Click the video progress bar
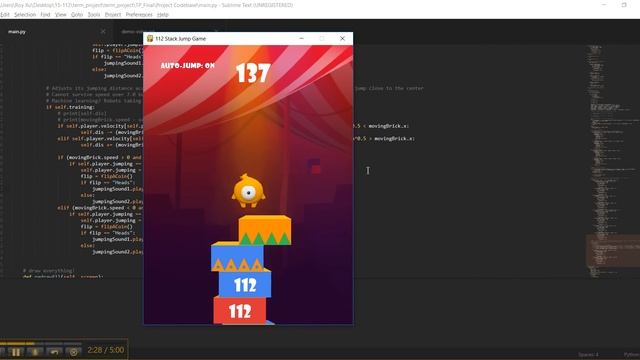The height and width of the screenshot is (360, 640). (41, 343)
